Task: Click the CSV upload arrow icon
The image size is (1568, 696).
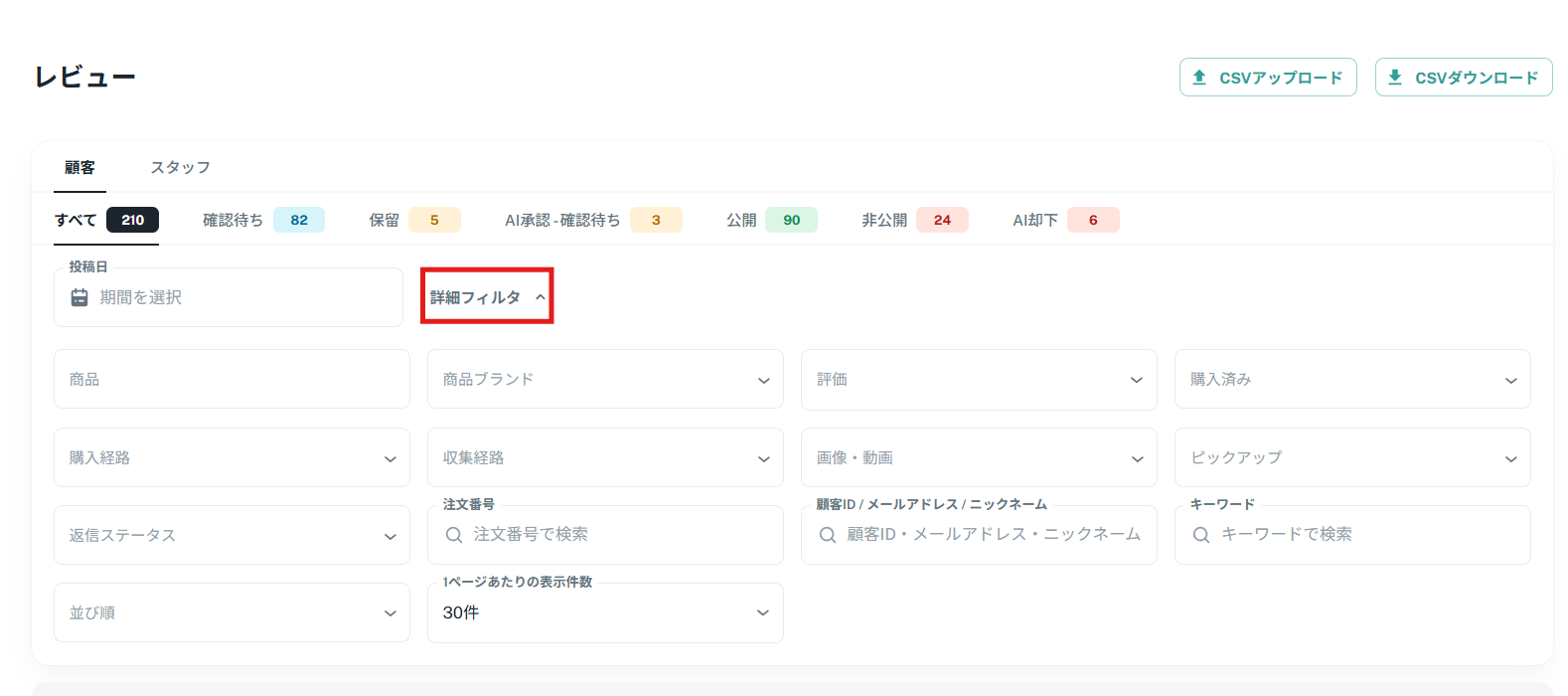Action: [x=1199, y=78]
